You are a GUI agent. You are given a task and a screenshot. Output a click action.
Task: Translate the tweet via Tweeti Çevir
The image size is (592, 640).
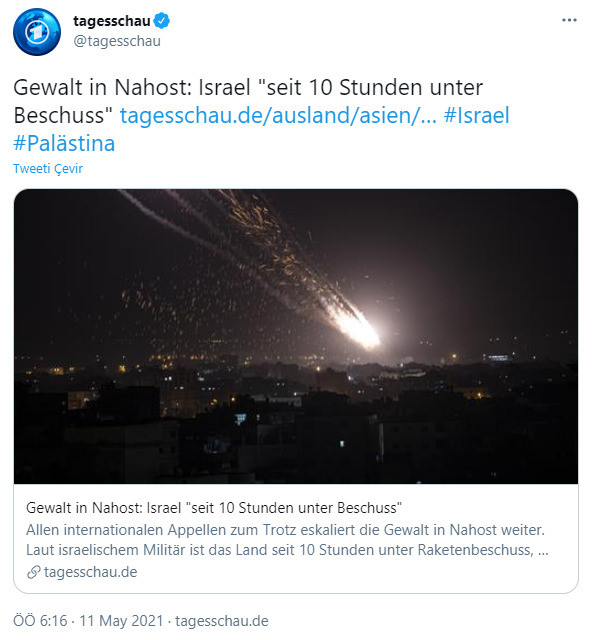point(48,169)
